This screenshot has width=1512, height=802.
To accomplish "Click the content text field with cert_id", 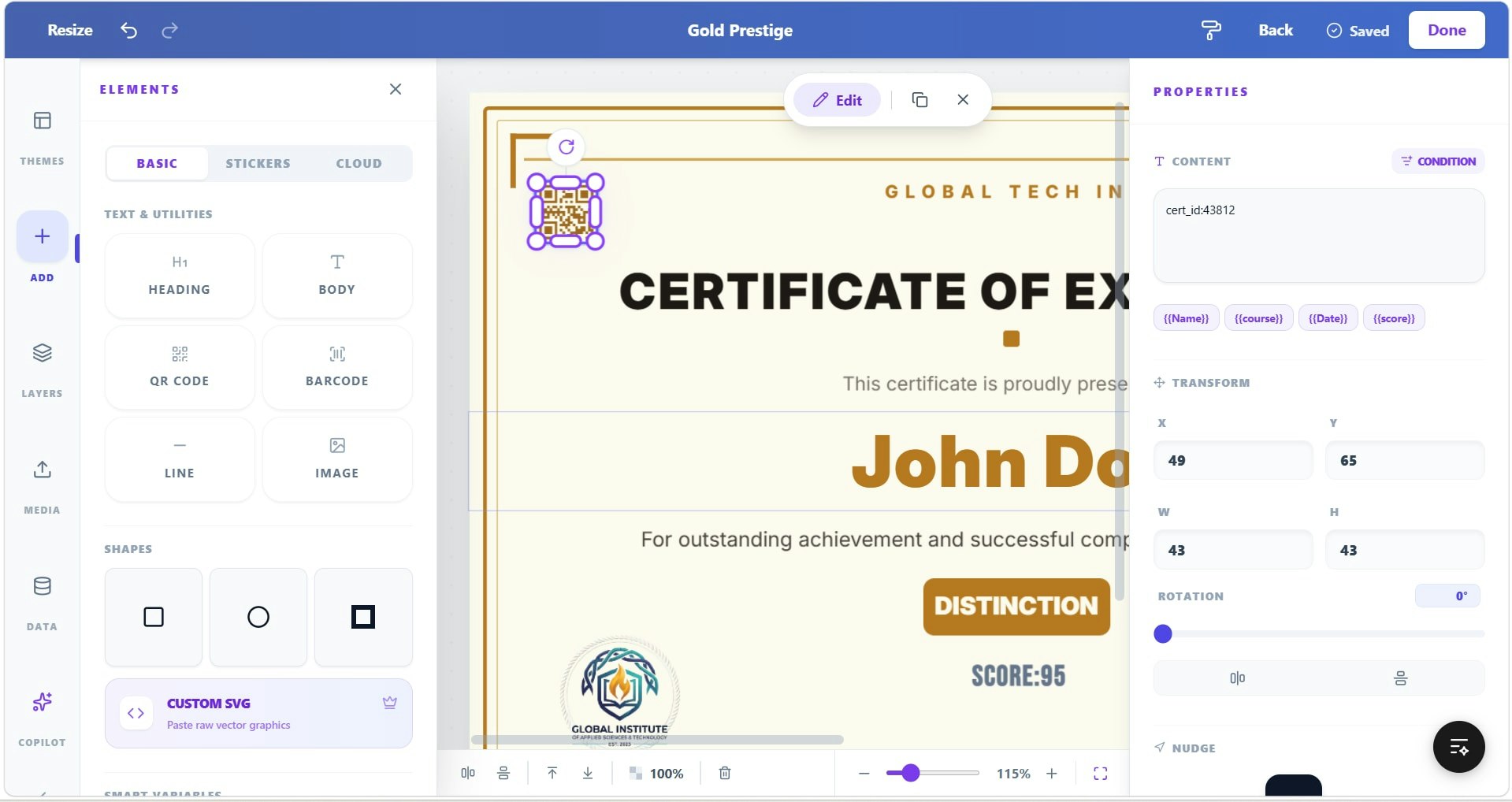I will coord(1319,236).
